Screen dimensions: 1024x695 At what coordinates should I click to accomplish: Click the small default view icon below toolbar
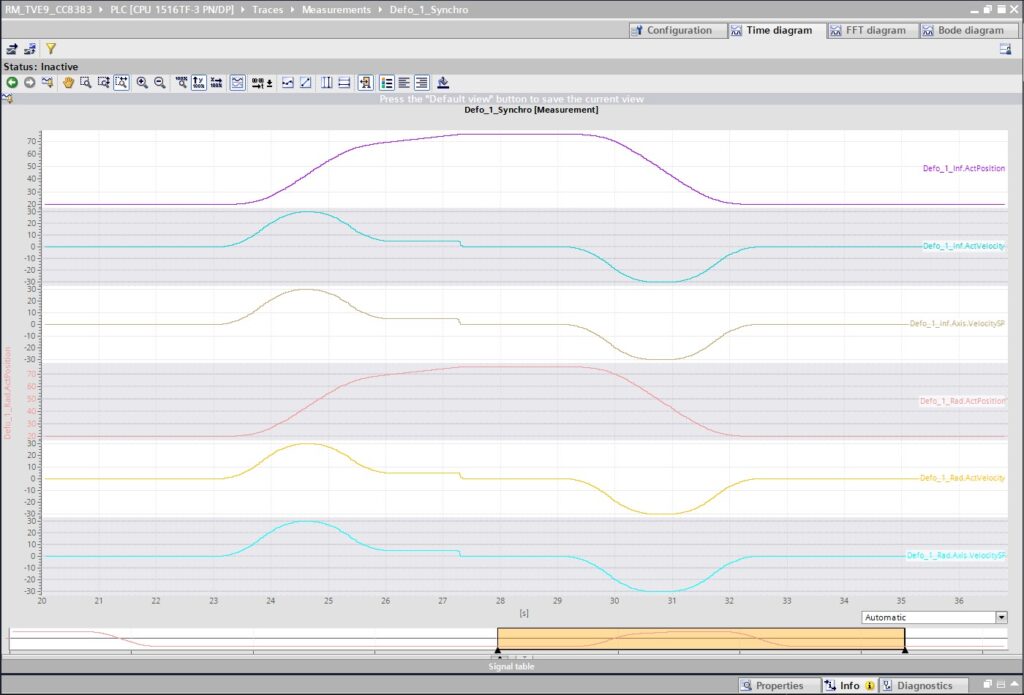7,99
